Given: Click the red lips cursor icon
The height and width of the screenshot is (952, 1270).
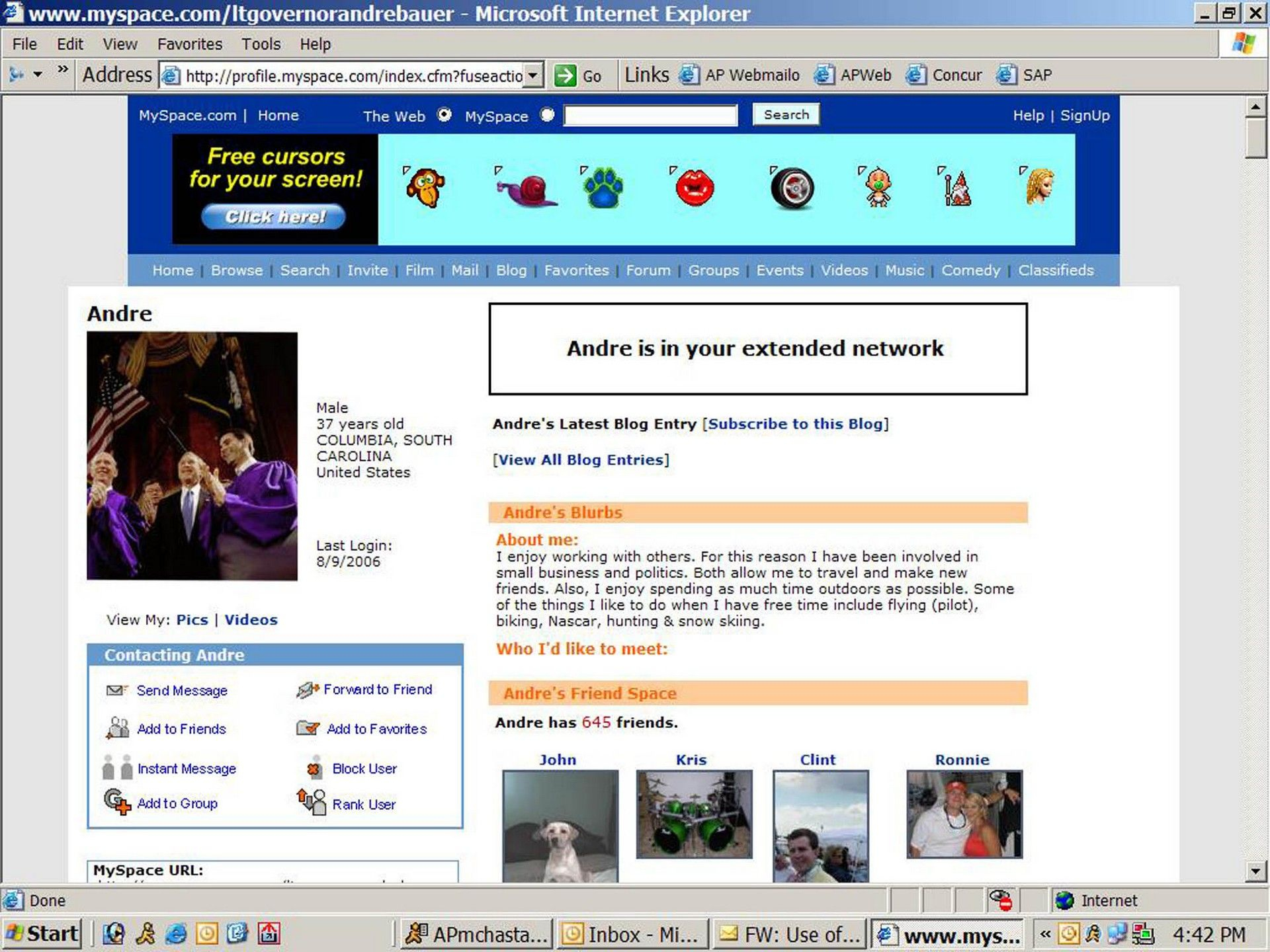Looking at the screenshot, I should pyautogui.click(x=694, y=187).
